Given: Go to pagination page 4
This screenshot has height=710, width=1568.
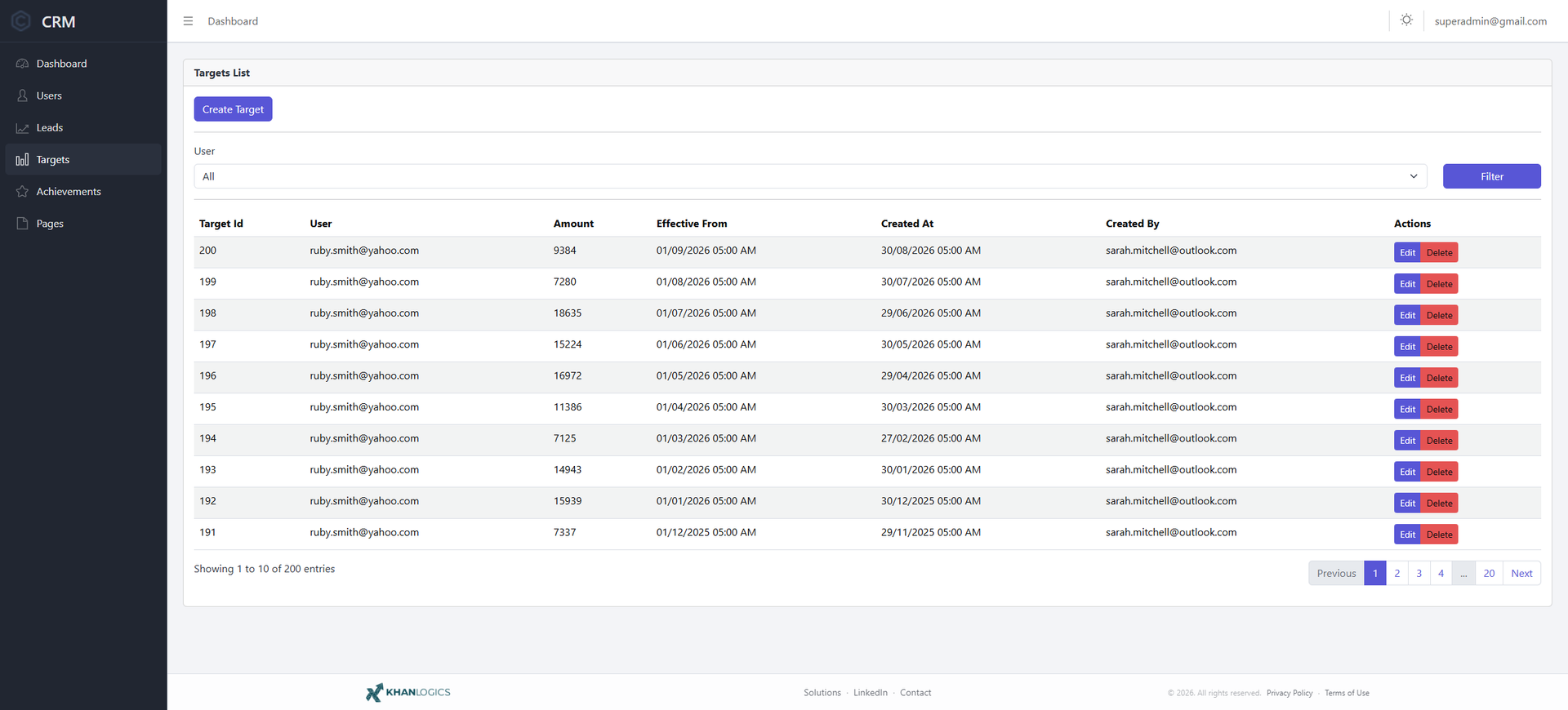Looking at the screenshot, I should click(1441, 574).
